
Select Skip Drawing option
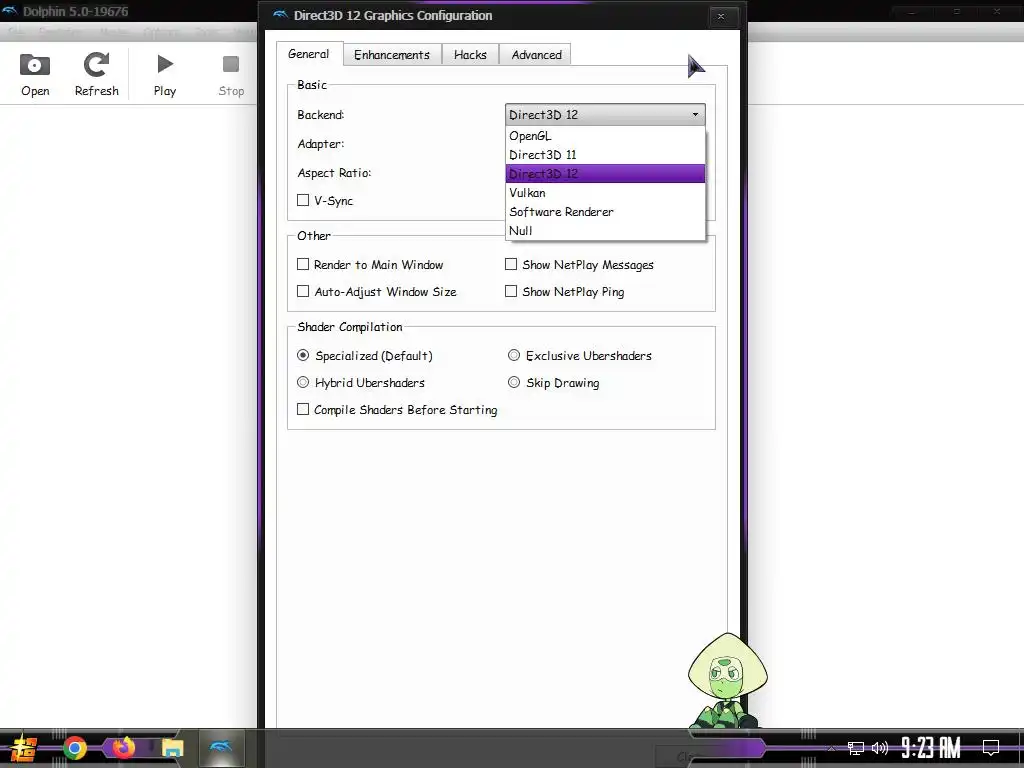pyautogui.click(x=514, y=382)
